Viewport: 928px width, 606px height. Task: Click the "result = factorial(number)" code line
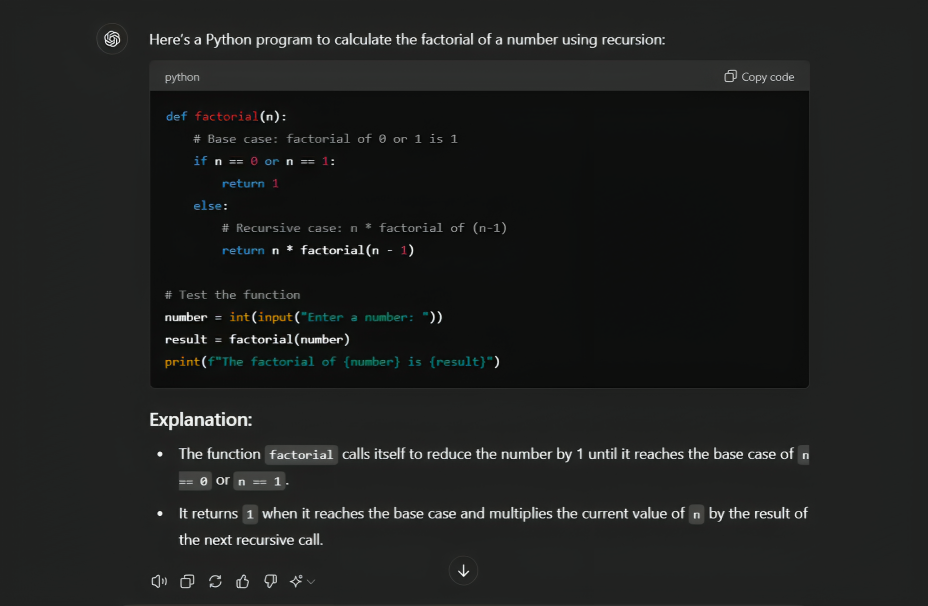pos(257,339)
